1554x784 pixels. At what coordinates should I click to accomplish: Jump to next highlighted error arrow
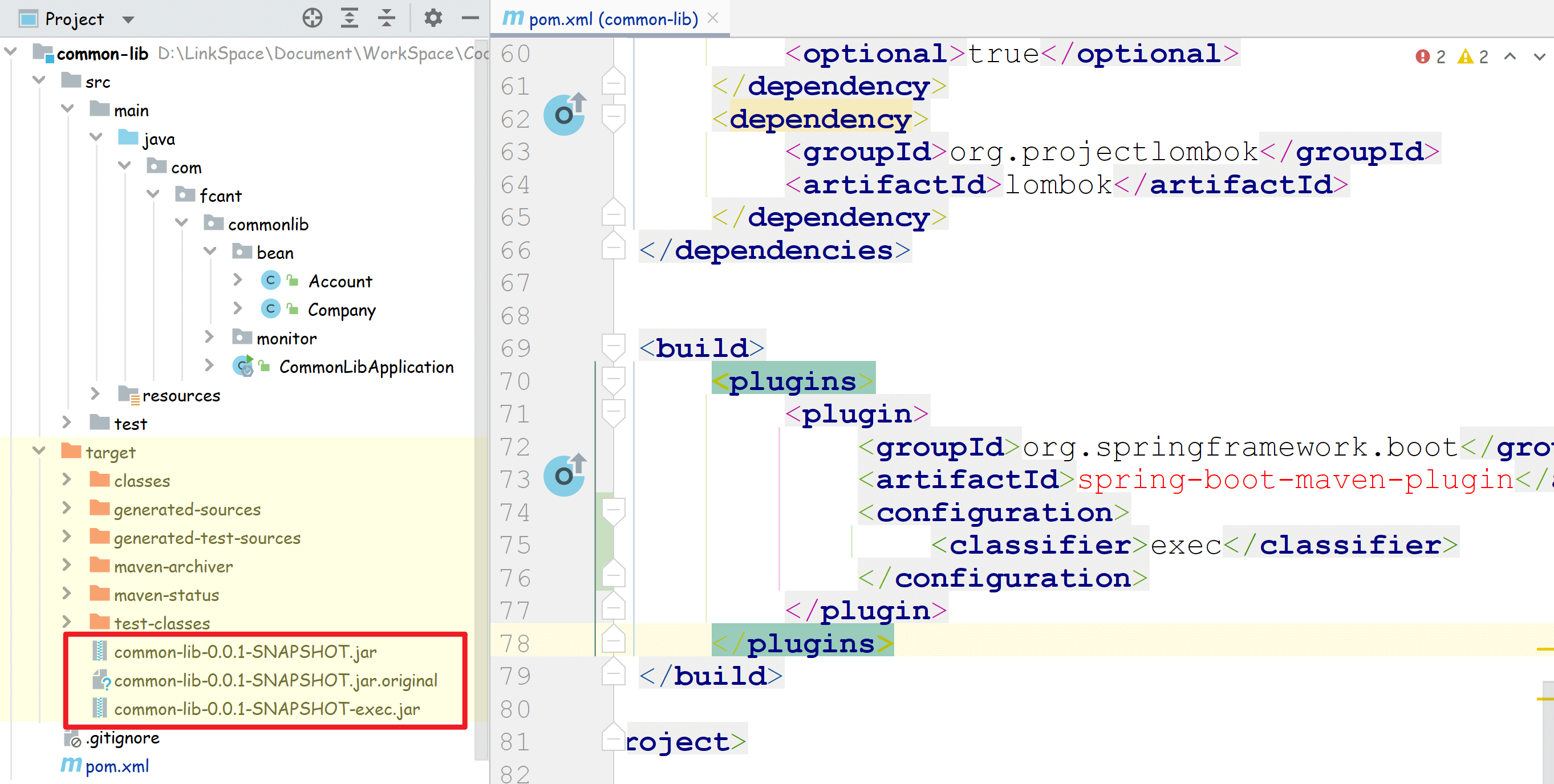[x=1539, y=56]
